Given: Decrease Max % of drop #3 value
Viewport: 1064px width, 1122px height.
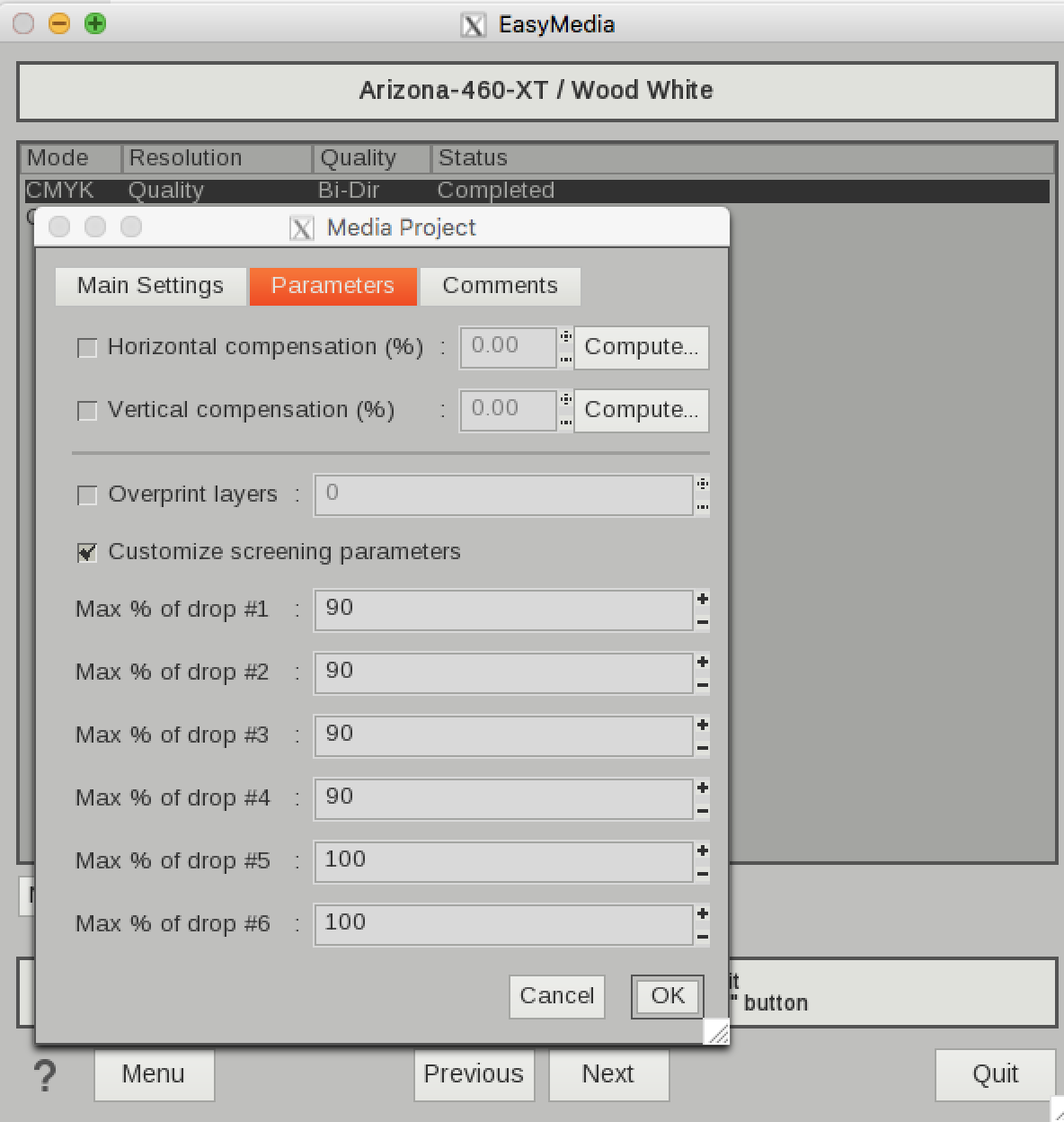Looking at the screenshot, I should click(703, 748).
